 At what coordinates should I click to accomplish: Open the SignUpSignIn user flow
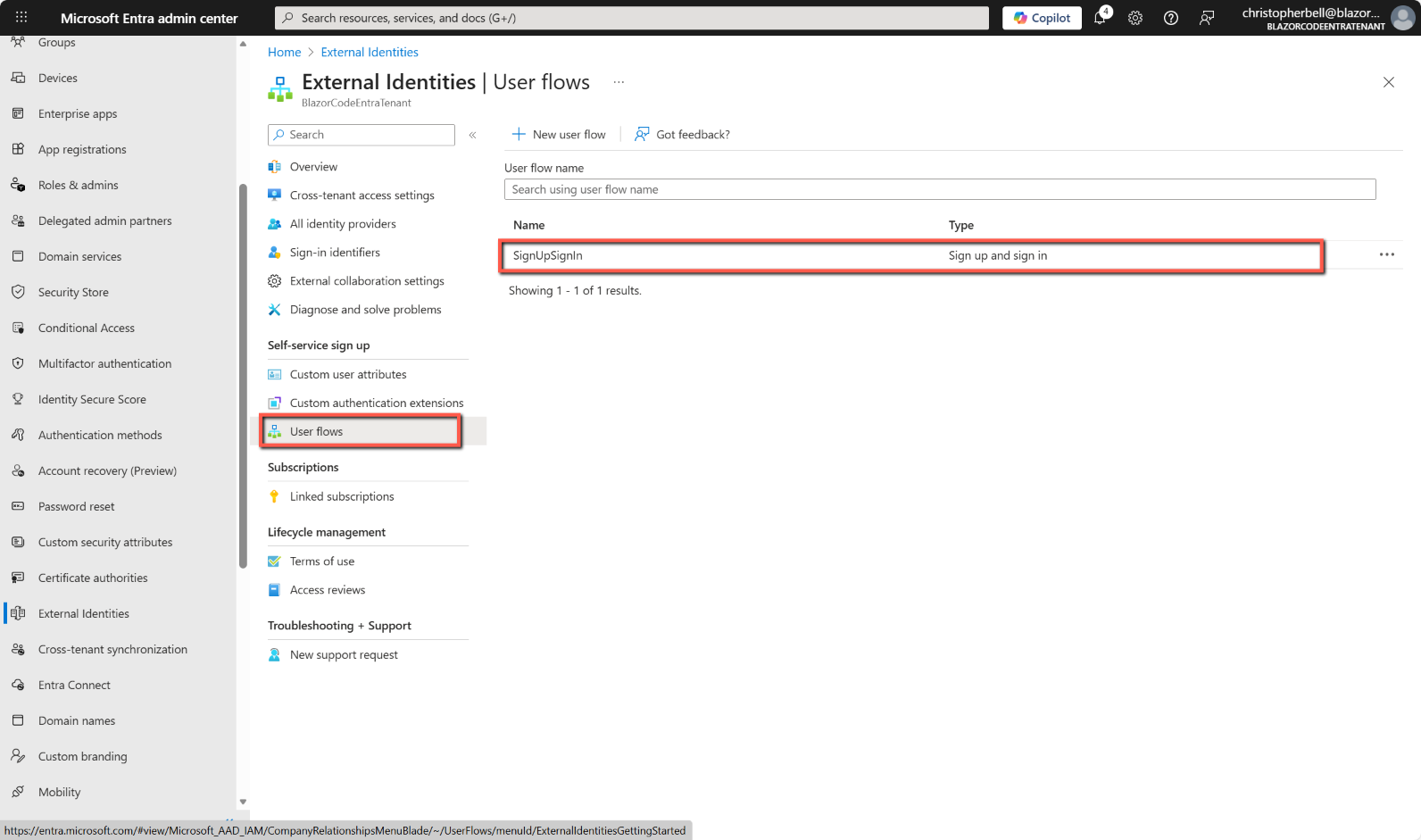point(547,255)
